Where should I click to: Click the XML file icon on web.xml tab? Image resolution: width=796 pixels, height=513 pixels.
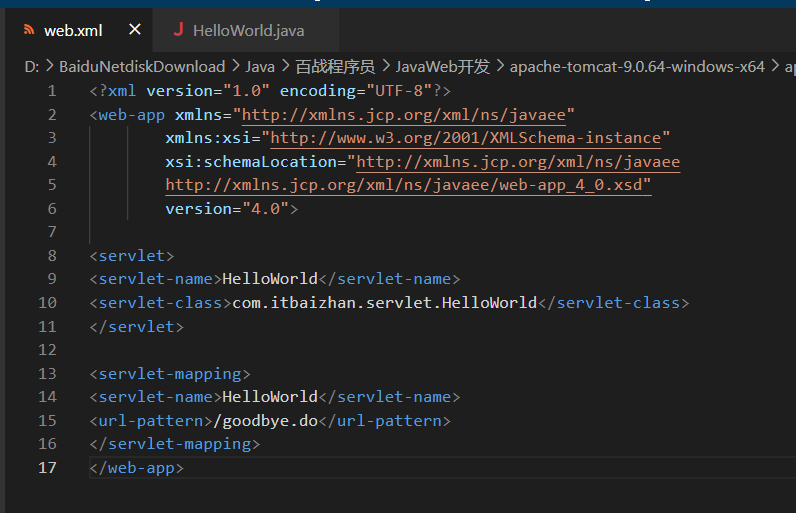tap(29, 30)
